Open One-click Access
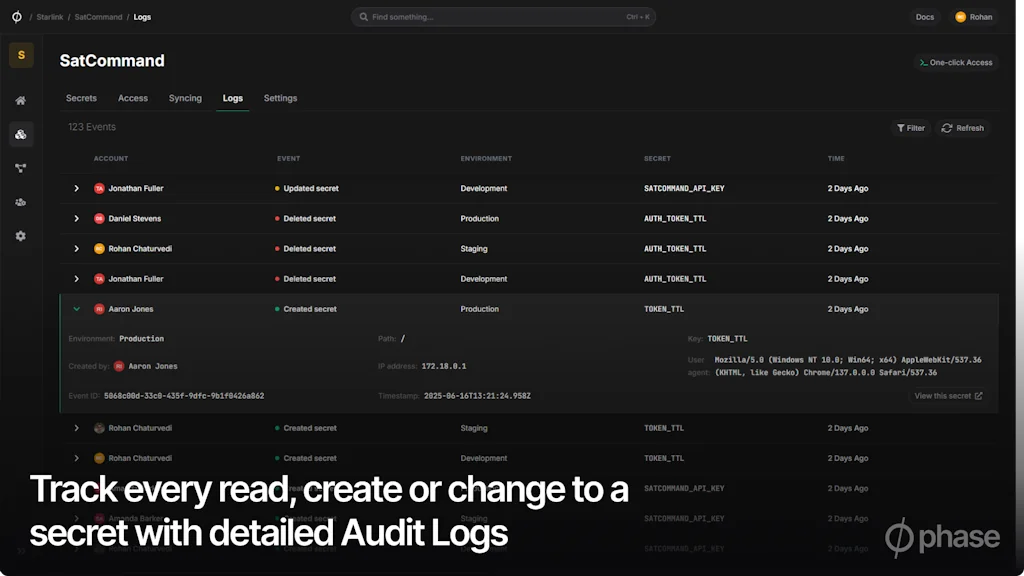Image resolution: width=1024 pixels, height=576 pixels. click(955, 62)
